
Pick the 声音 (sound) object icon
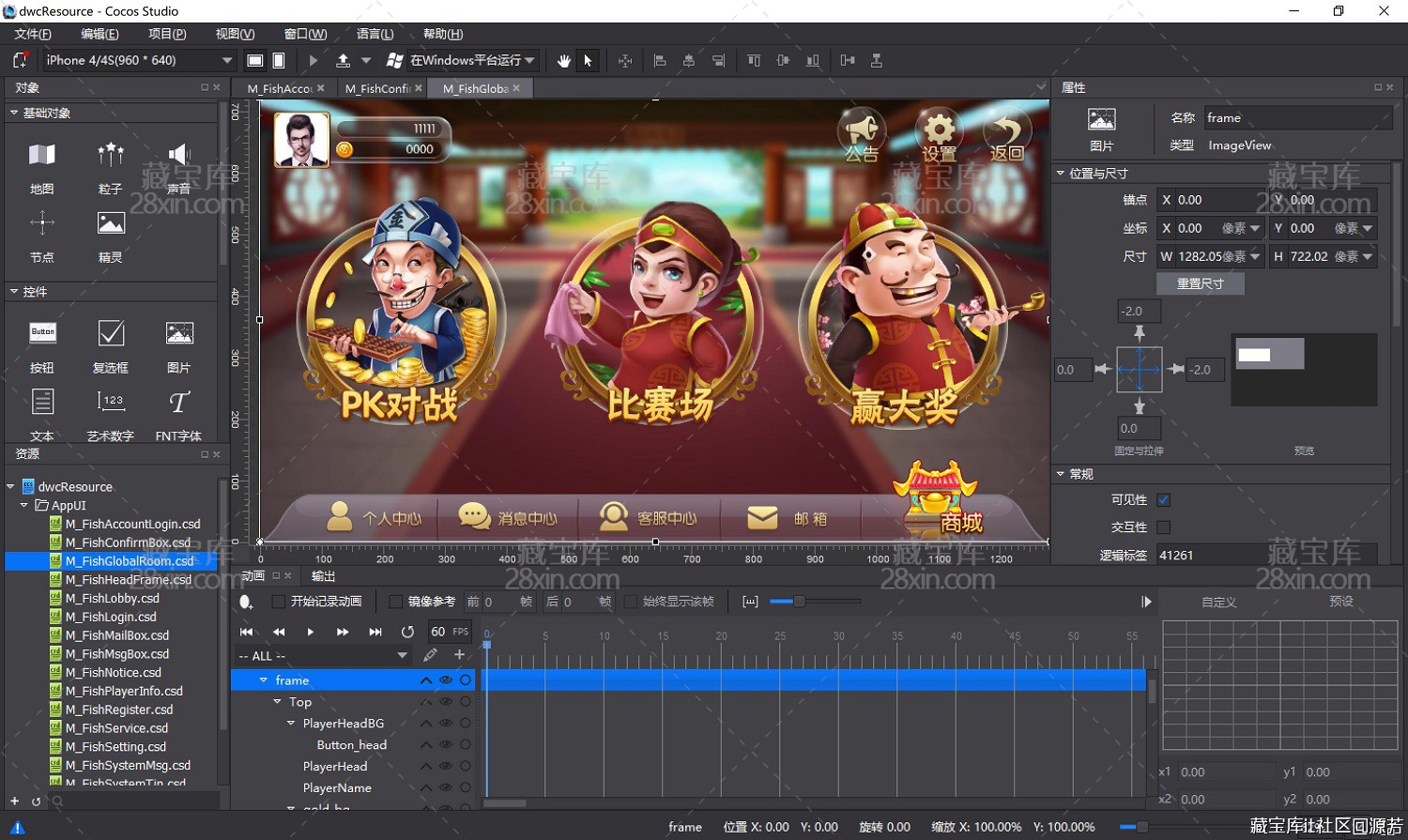[x=178, y=155]
